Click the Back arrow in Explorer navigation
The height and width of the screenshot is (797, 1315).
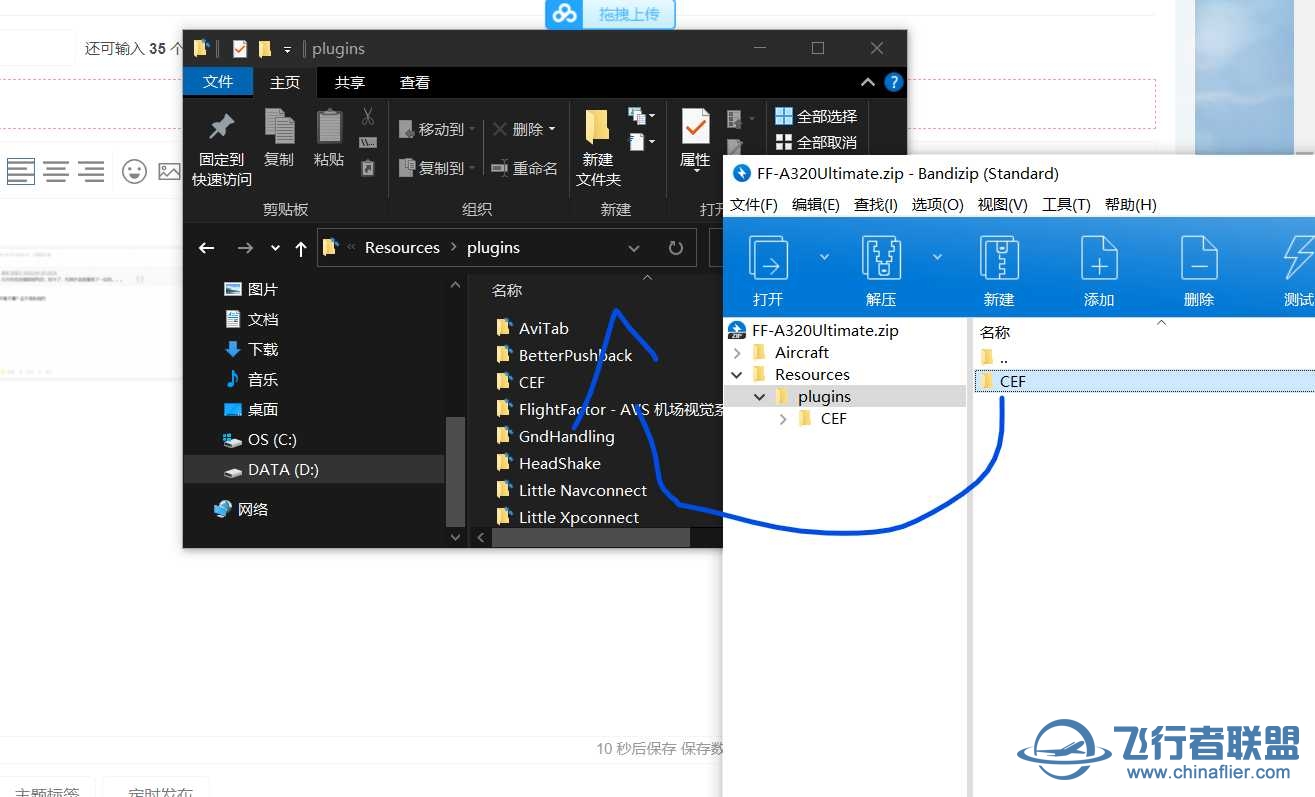207,248
